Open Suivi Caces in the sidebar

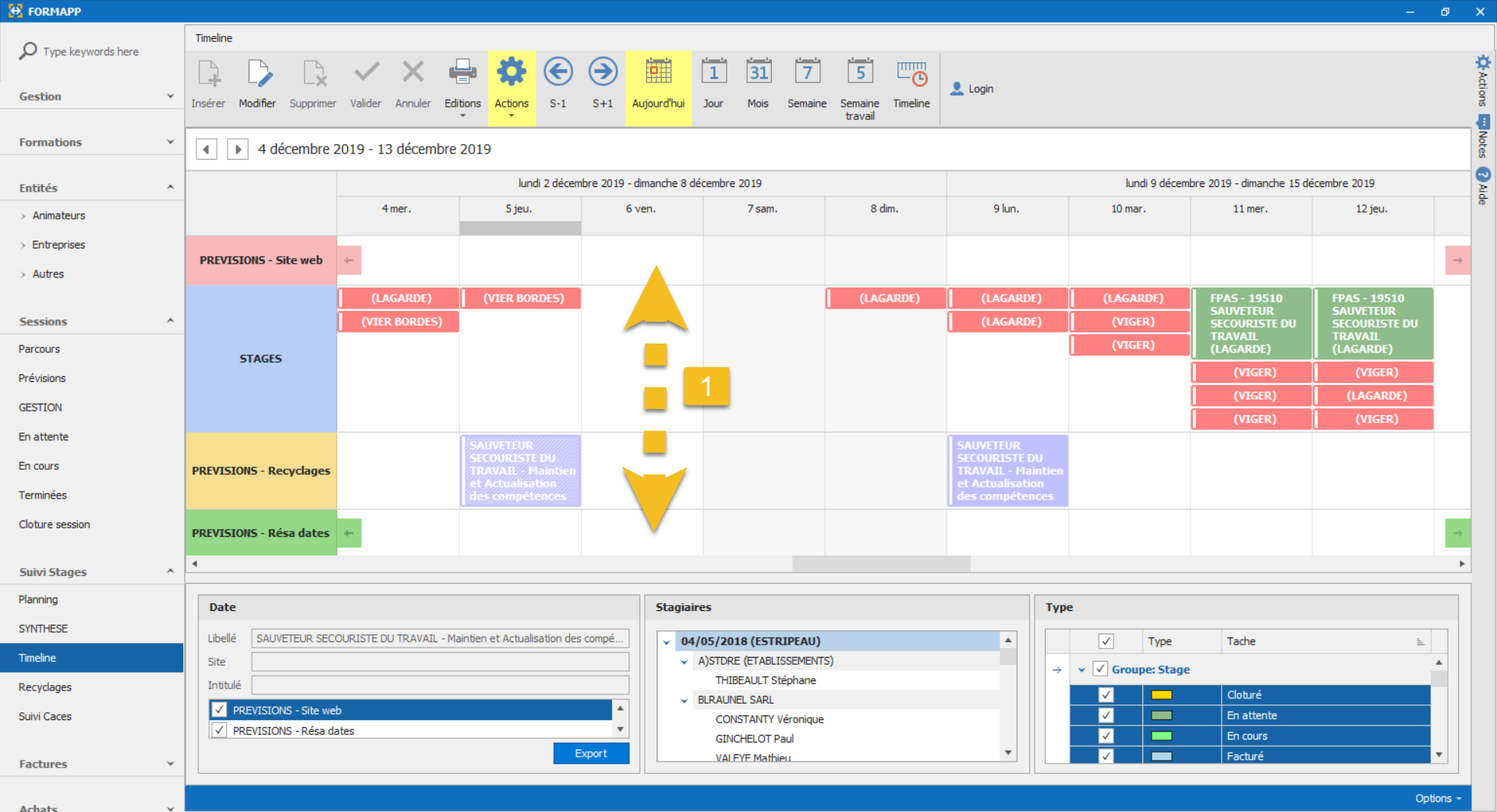tap(45, 716)
